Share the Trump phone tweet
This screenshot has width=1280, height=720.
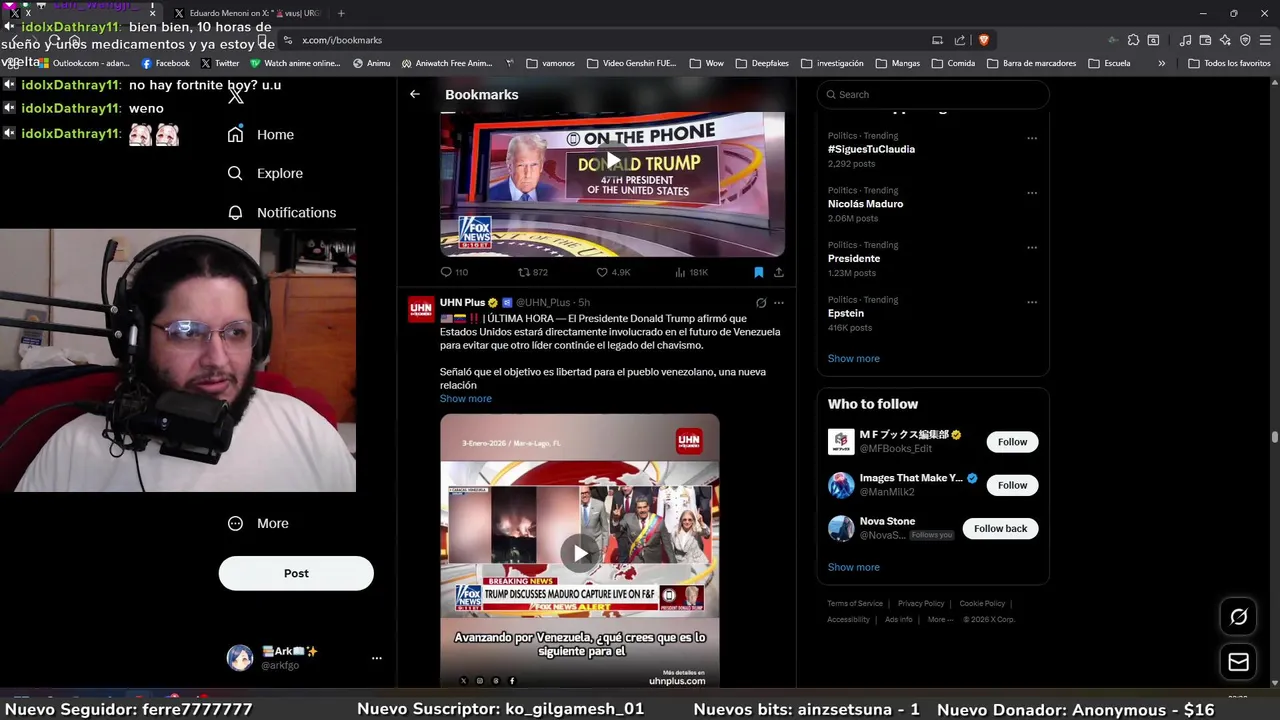(778, 272)
